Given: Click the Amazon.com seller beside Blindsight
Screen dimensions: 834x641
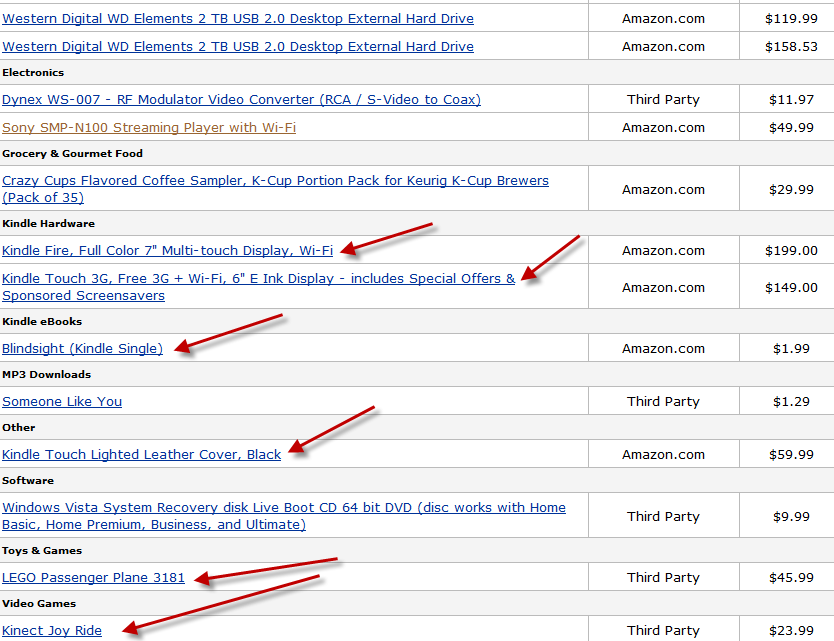Looking at the screenshot, I should tap(663, 349).
